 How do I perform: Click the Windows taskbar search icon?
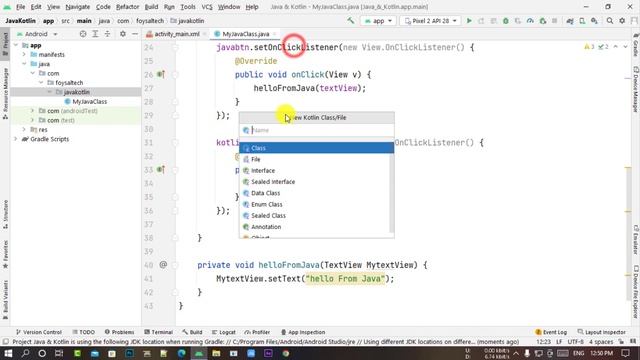25,353
